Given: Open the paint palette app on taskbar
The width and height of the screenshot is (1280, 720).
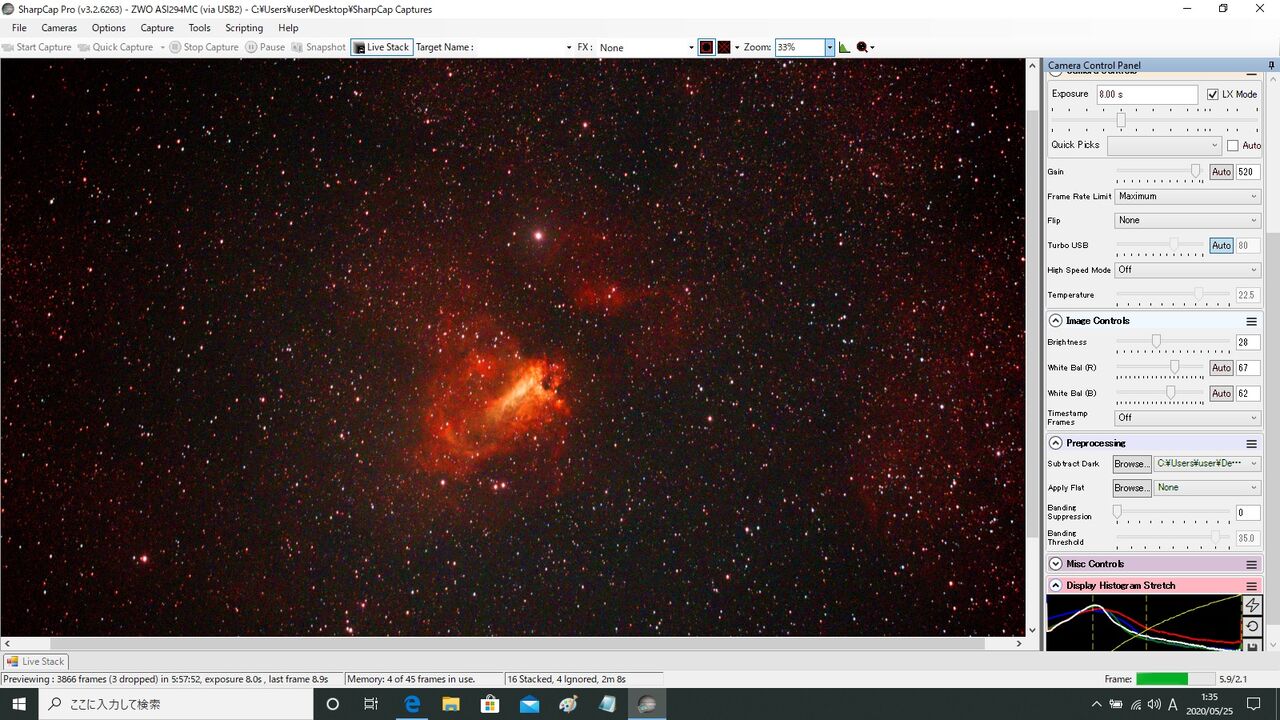Looking at the screenshot, I should [x=568, y=704].
